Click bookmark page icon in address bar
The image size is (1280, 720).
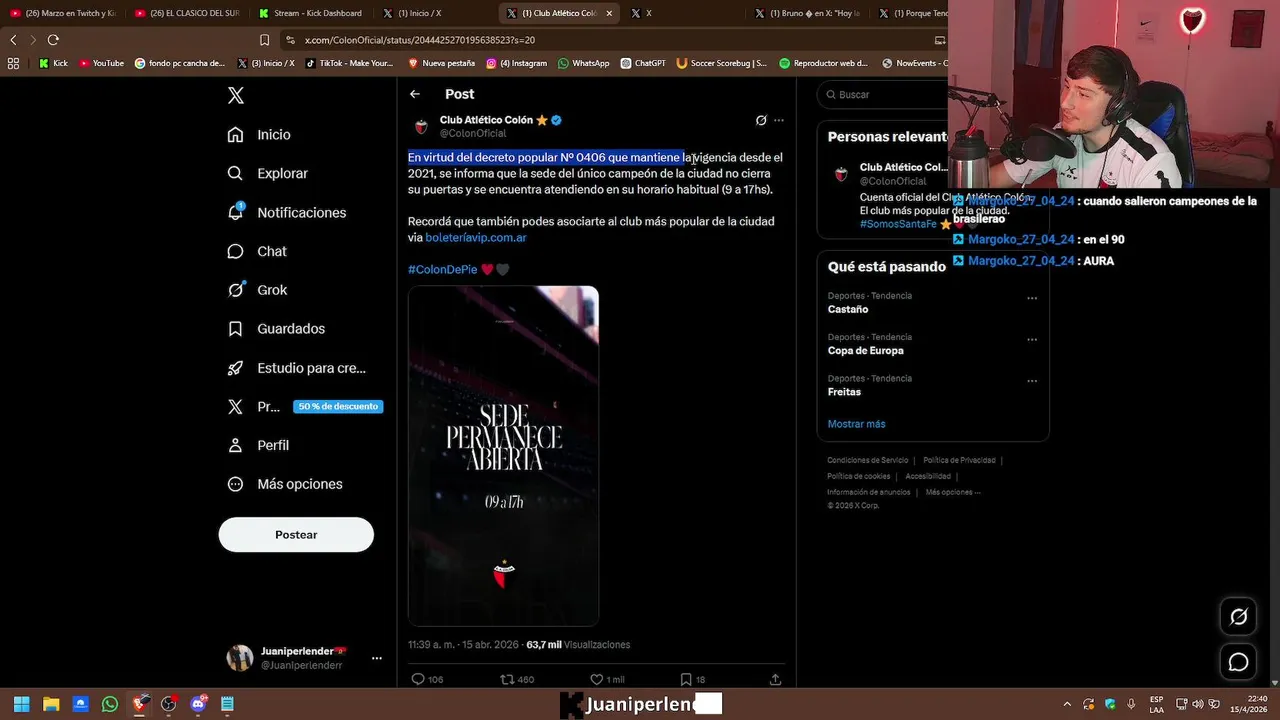click(264, 40)
